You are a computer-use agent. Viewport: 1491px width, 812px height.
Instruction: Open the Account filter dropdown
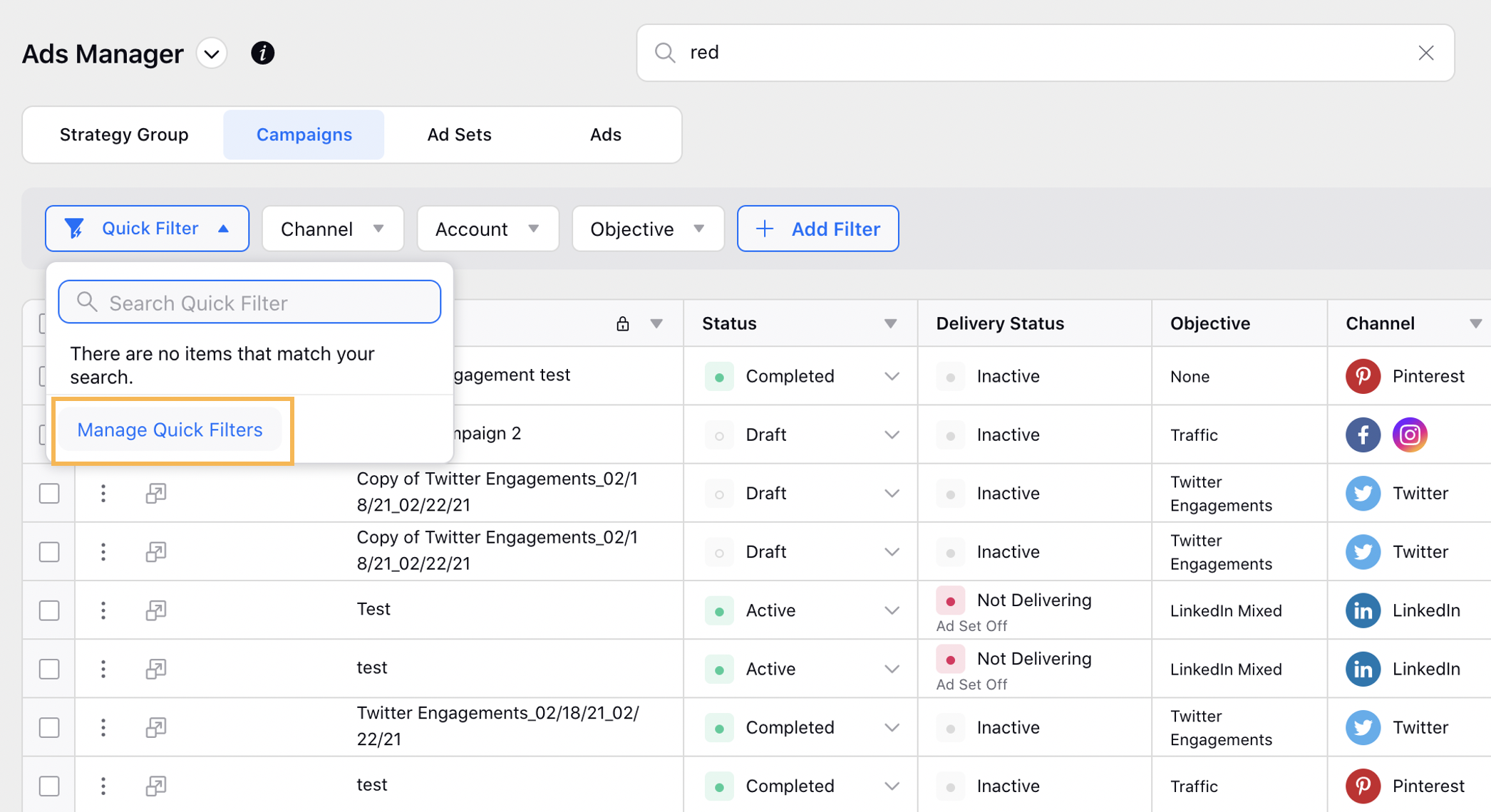[x=487, y=229]
